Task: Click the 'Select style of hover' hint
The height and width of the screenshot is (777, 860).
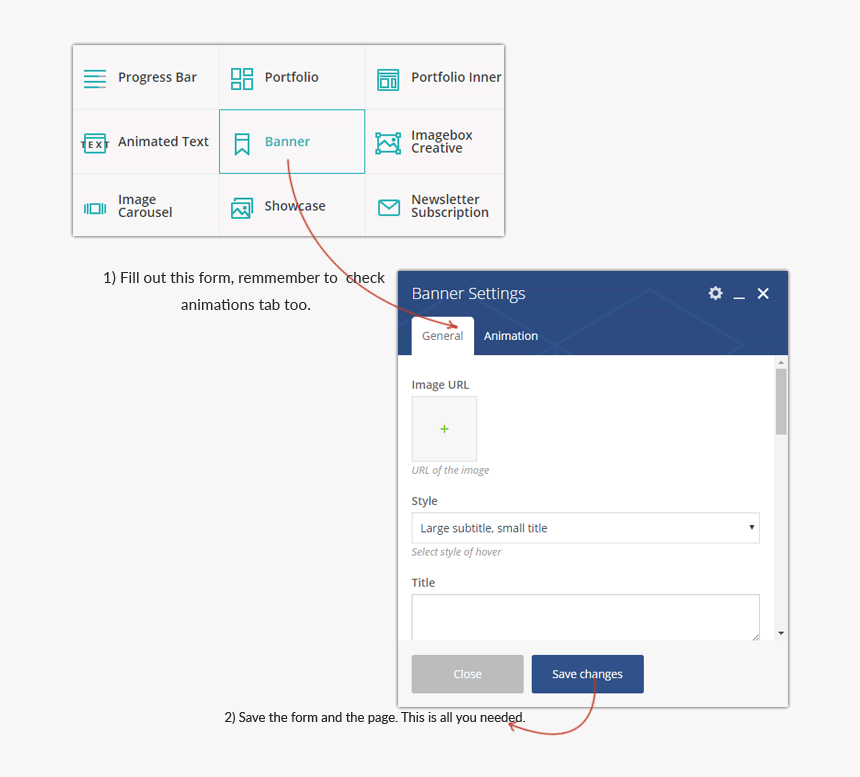Action: 456,552
